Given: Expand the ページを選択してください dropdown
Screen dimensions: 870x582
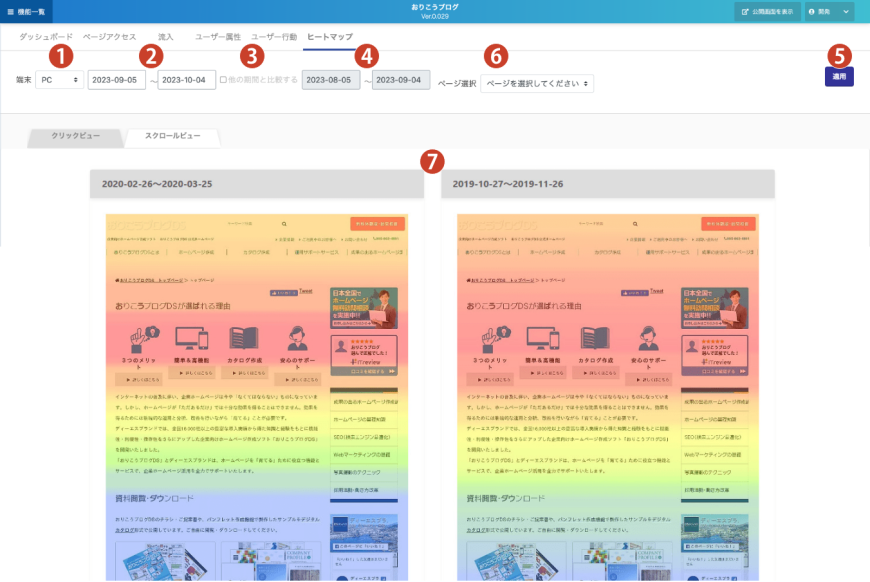Looking at the screenshot, I should click(537, 83).
